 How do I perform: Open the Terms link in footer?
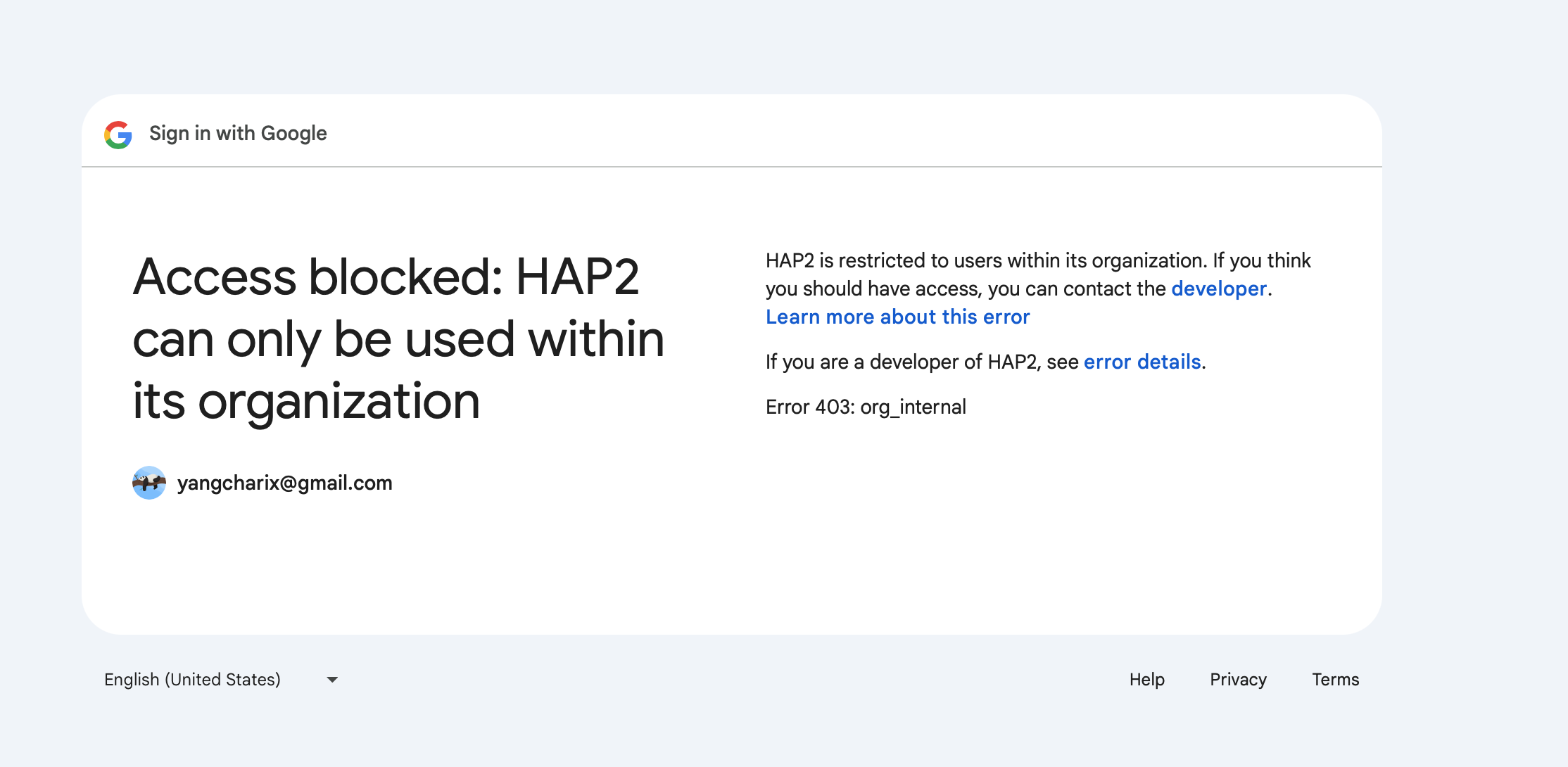click(x=1335, y=679)
